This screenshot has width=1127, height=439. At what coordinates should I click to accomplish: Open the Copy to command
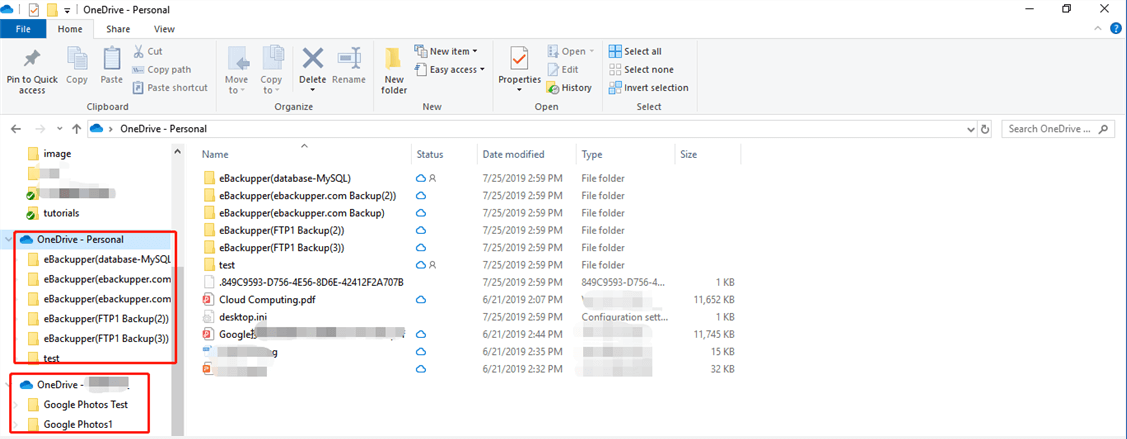tap(271, 70)
